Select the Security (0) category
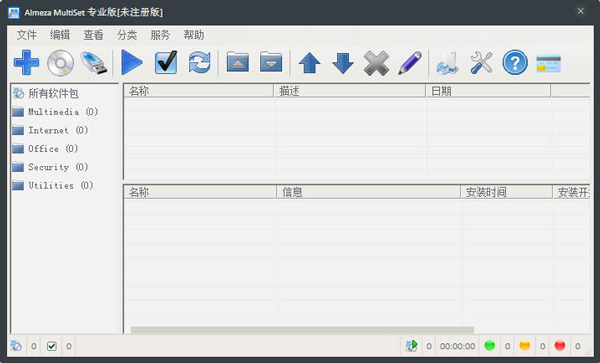Image resolution: width=600 pixels, height=363 pixels. pos(58,167)
